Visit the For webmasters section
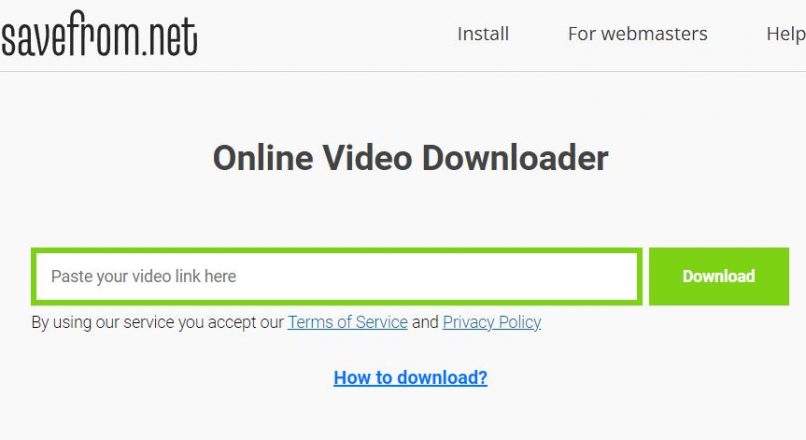 coord(637,34)
